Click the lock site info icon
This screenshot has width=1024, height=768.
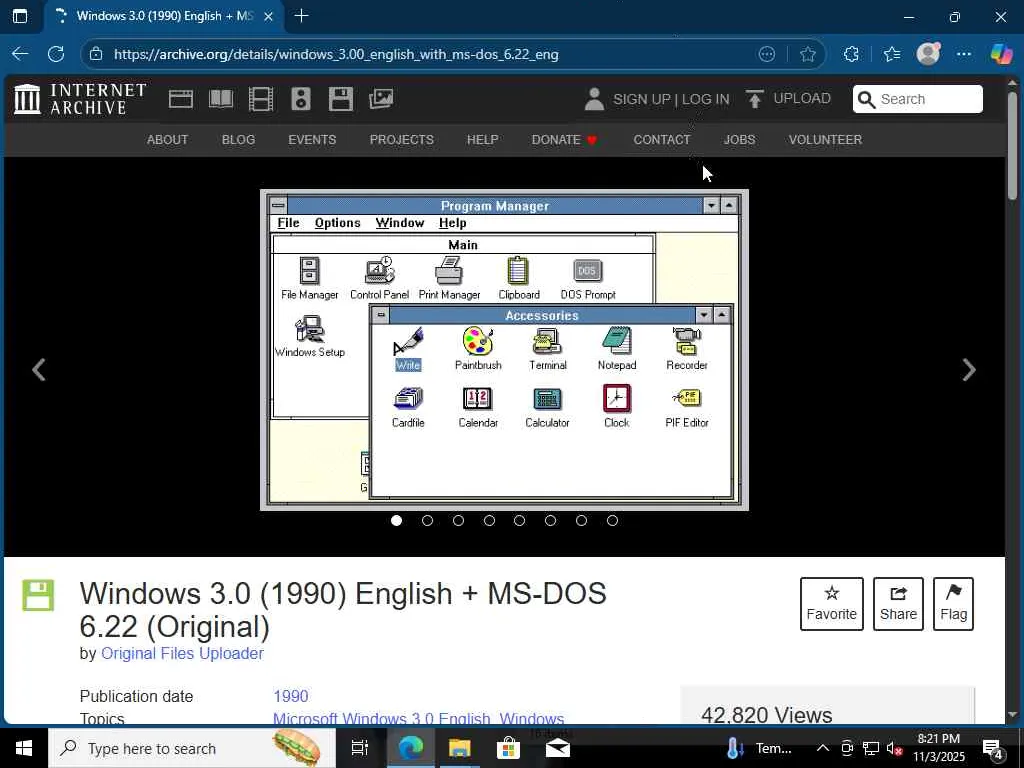click(96, 54)
